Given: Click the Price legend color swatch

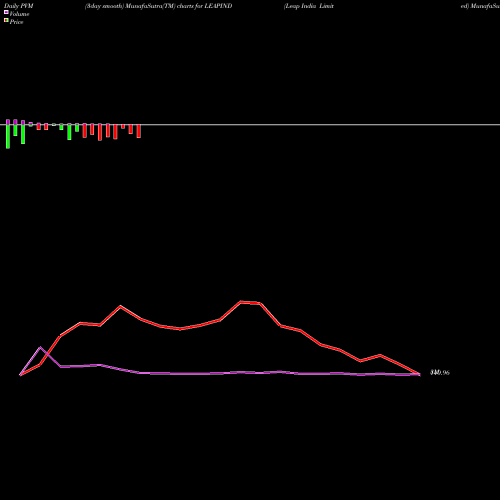Looking at the screenshot, I should point(6,20).
